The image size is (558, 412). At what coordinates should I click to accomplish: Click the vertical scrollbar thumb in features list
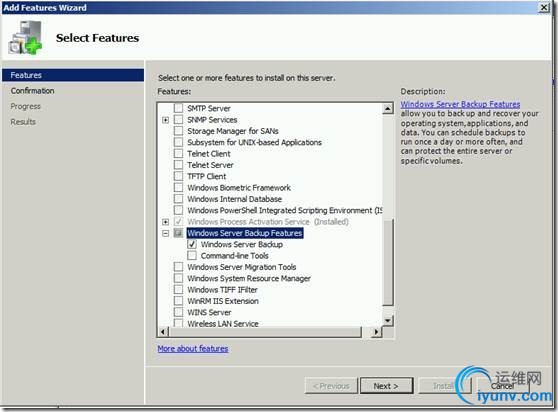[x=388, y=262]
